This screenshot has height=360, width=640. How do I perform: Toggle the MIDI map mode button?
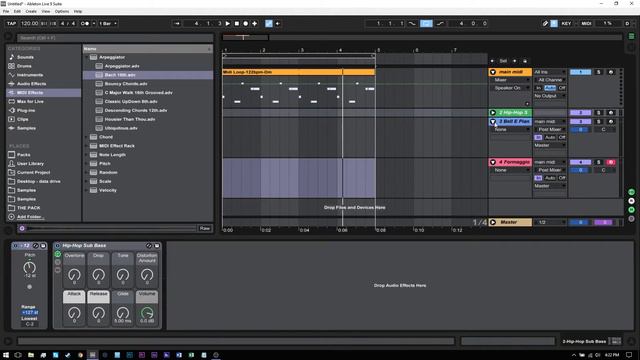tap(587, 24)
